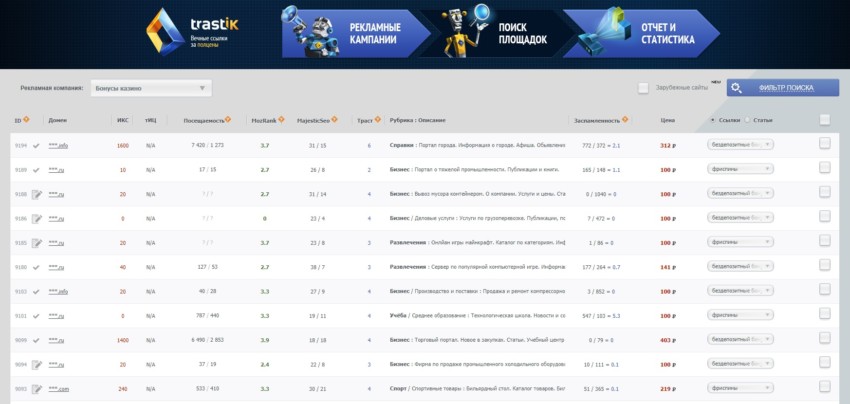This screenshot has width=850, height=404.
Task: Open the фриспины dropdown in row 9093
Action: (x=740, y=388)
